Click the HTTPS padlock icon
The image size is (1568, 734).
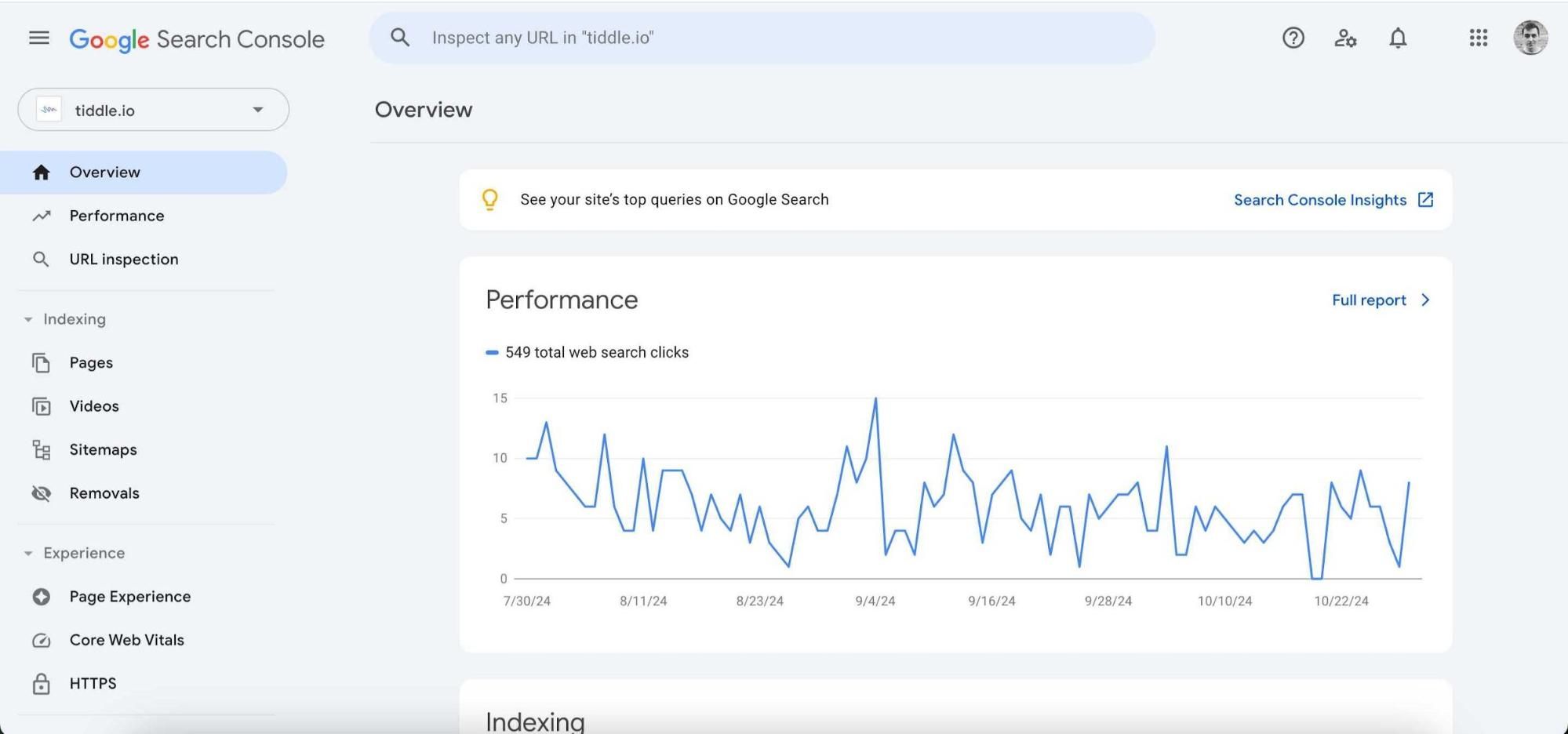[x=41, y=684]
